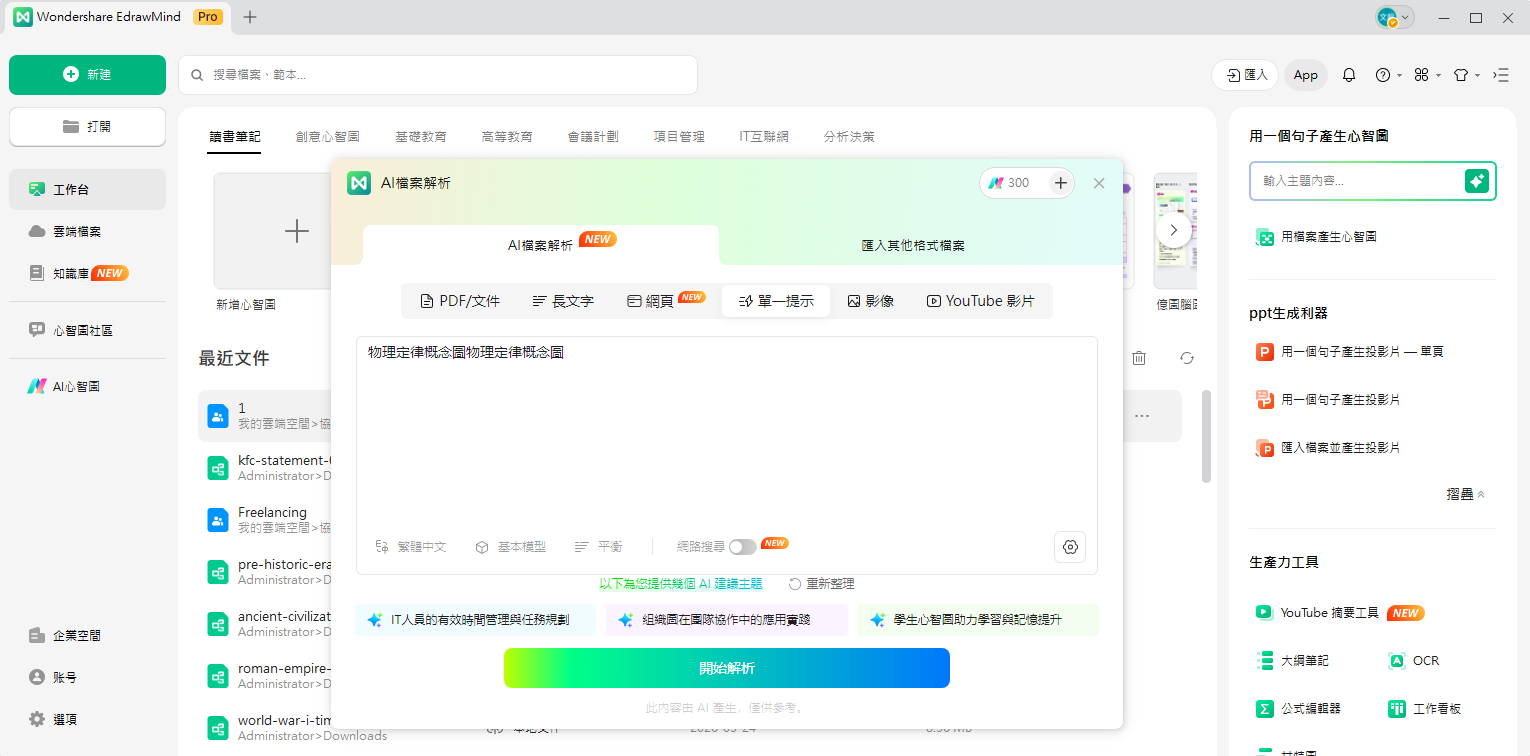Collapse the right panel via 摺疊
This screenshot has height=756, width=1530.
[x=1464, y=493]
